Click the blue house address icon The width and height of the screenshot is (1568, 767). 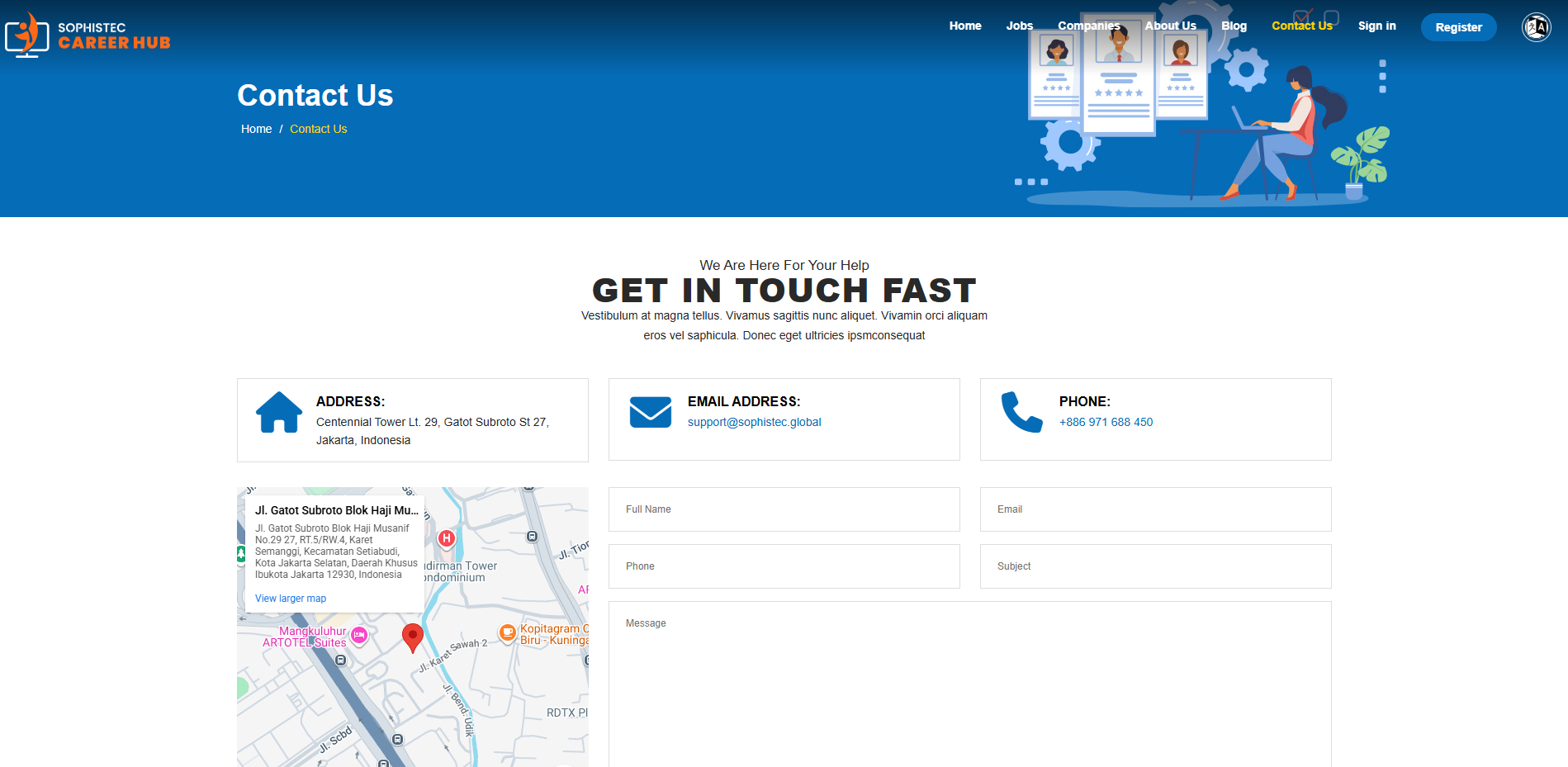[279, 412]
